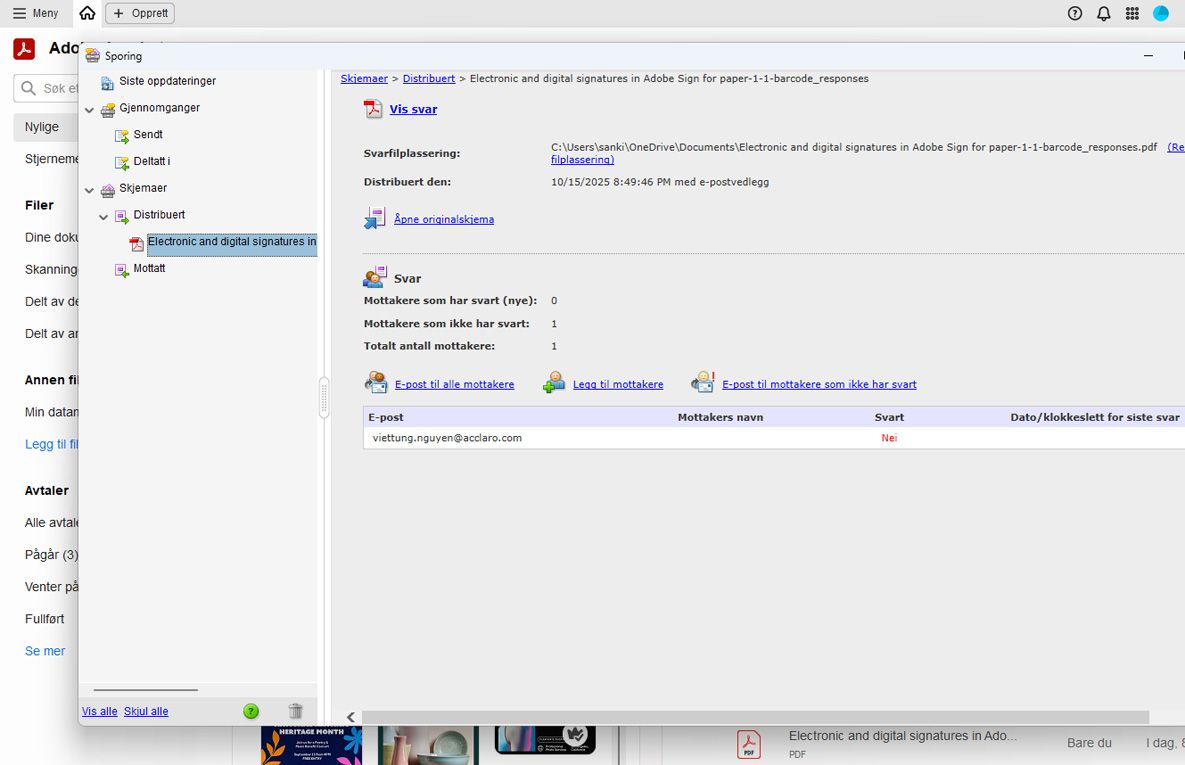The height and width of the screenshot is (765, 1185).
Task: Open the user profile avatar
Action: click(1161, 13)
